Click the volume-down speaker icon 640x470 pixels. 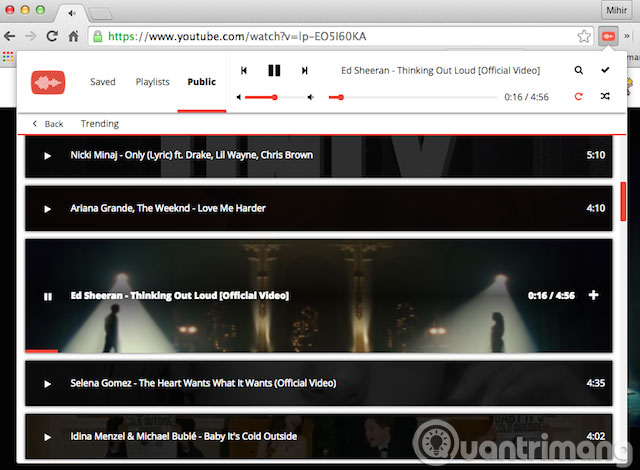click(239, 97)
